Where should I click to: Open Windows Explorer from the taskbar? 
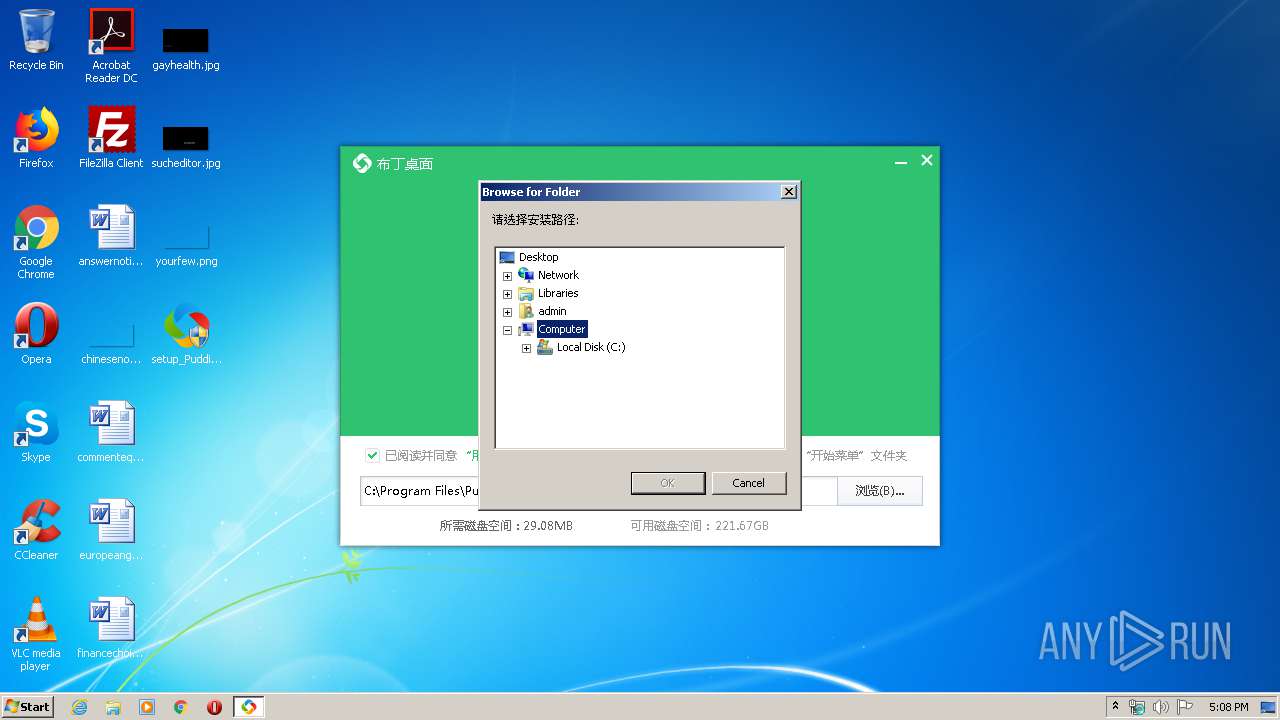[x=113, y=707]
